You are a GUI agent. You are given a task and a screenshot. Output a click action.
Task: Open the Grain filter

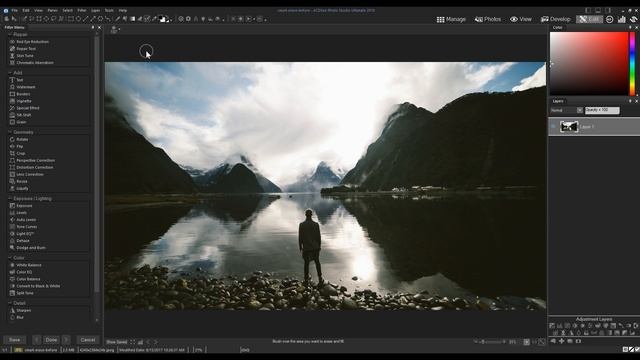pyautogui.click(x=18, y=122)
